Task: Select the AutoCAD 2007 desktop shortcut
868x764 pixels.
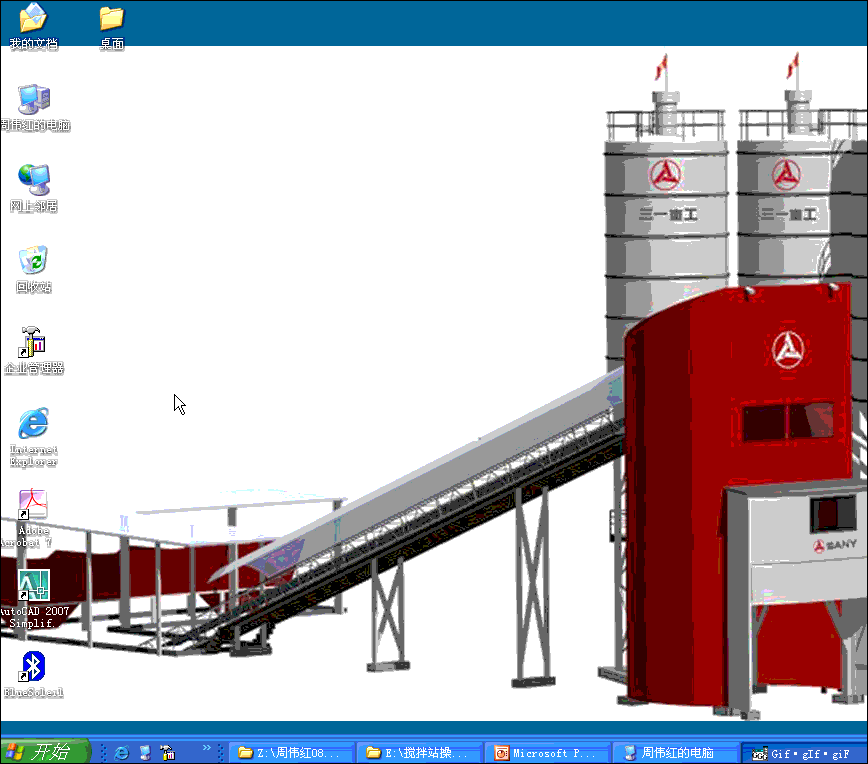Action: (x=34, y=600)
